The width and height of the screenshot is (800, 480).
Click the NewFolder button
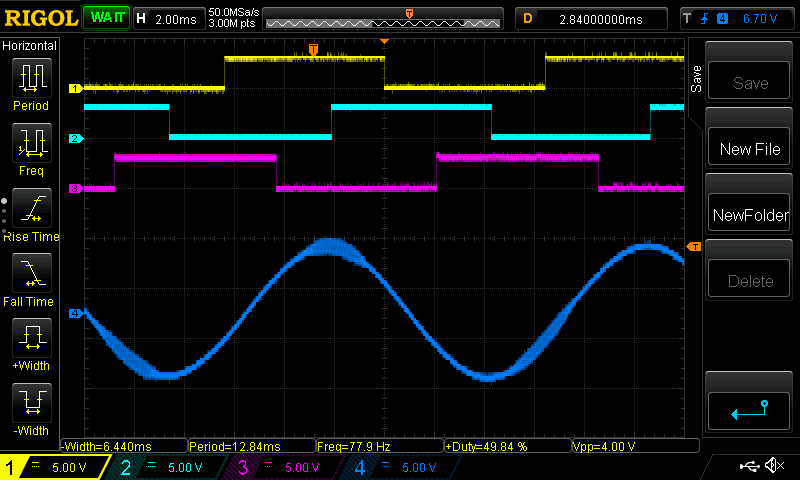click(x=749, y=212)
